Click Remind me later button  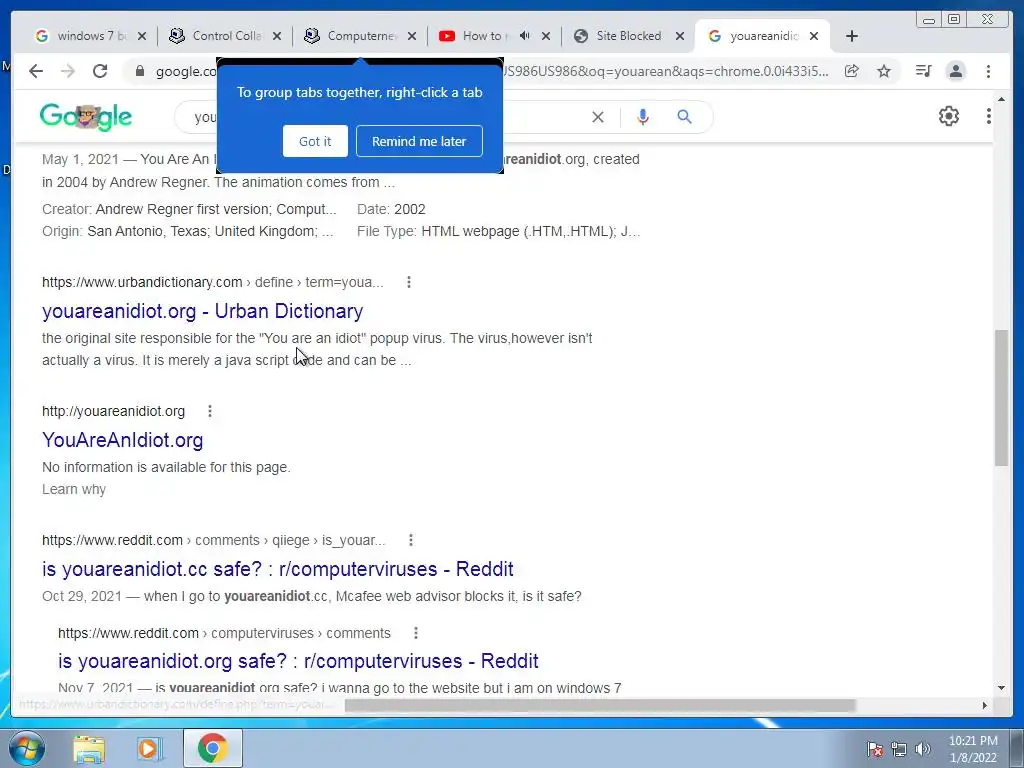419,141
